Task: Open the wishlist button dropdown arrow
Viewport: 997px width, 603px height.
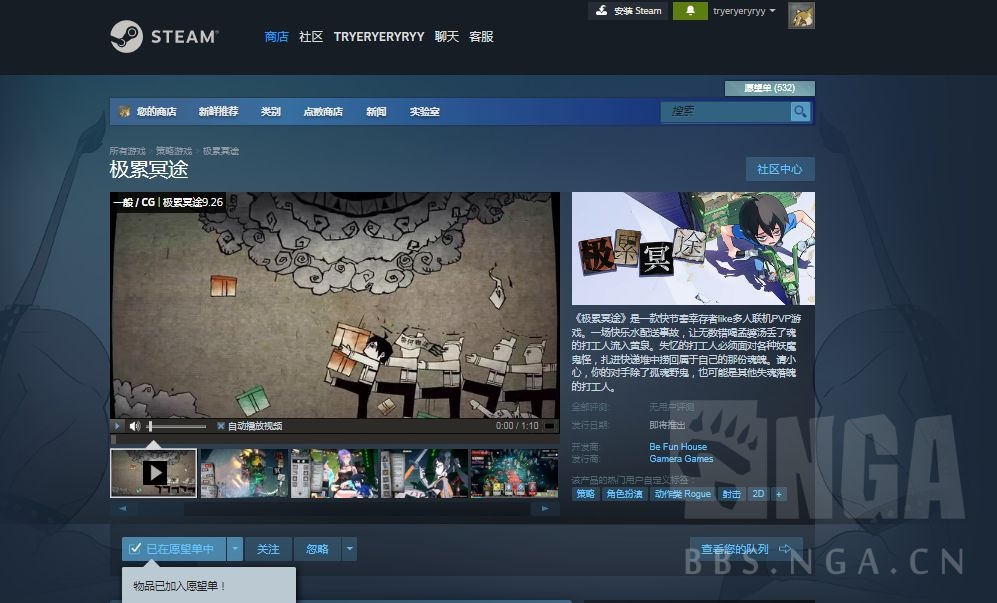Action: (235, 549)
